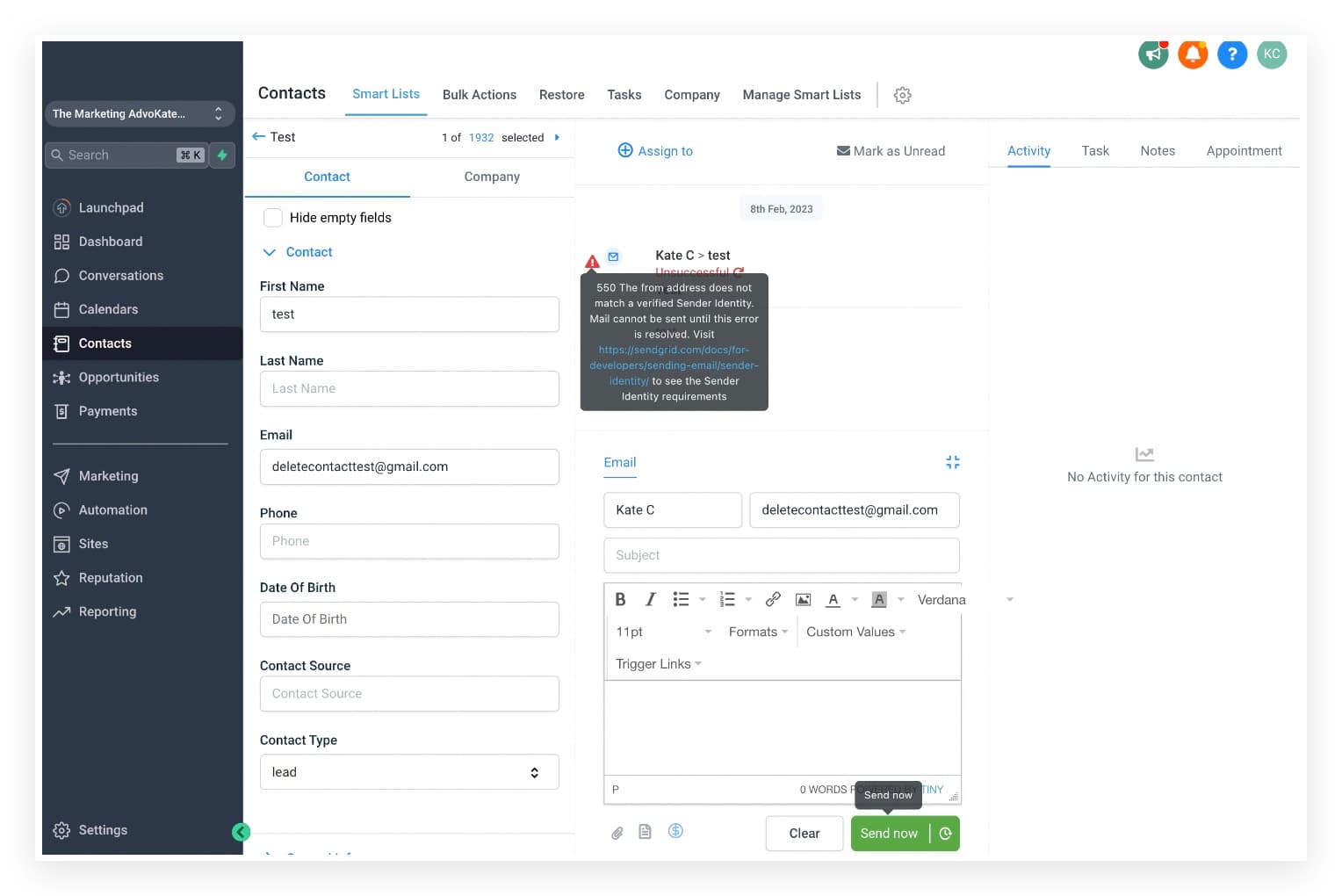Collapse the Contact section chevron
The width and height of the screenshot is (1342, 896).
tap(270, 252)
